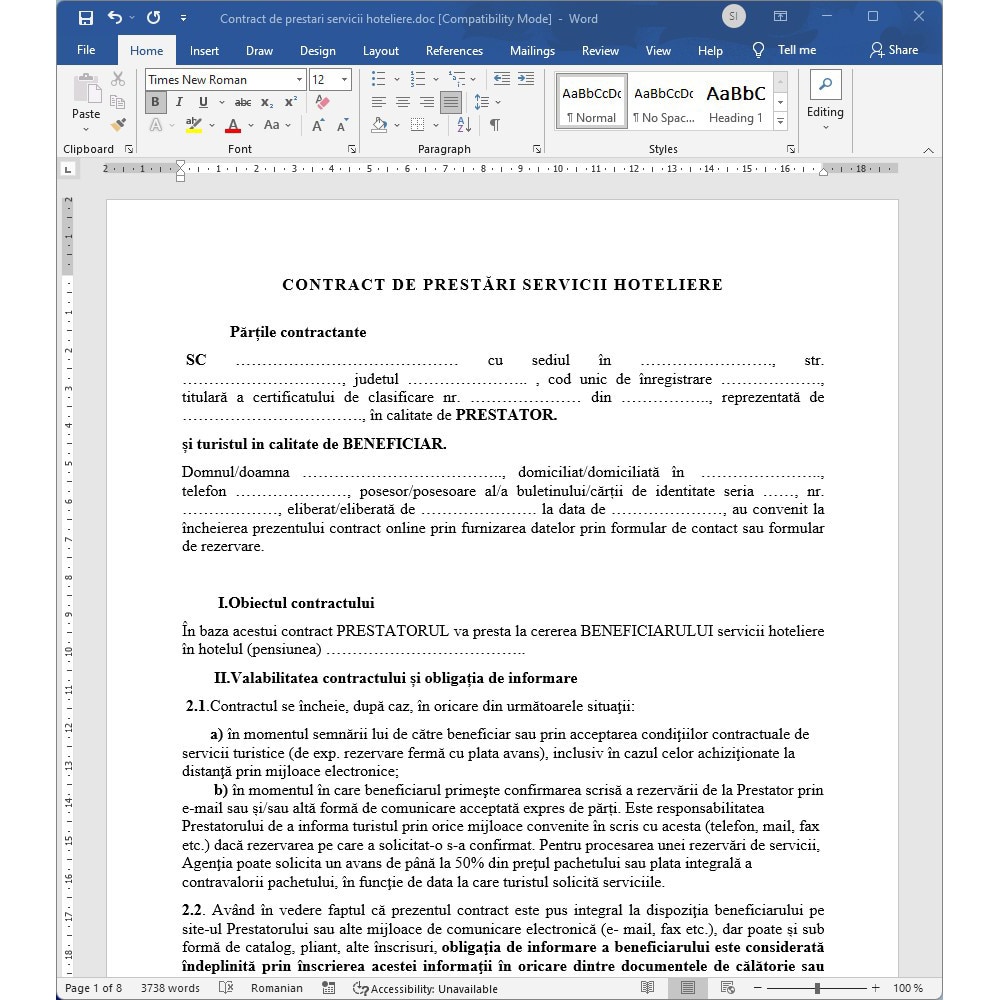The width and height of the screenshot is (1000, 1000).
Task: Toggle Bold formatting
Action: pos(156,102)
